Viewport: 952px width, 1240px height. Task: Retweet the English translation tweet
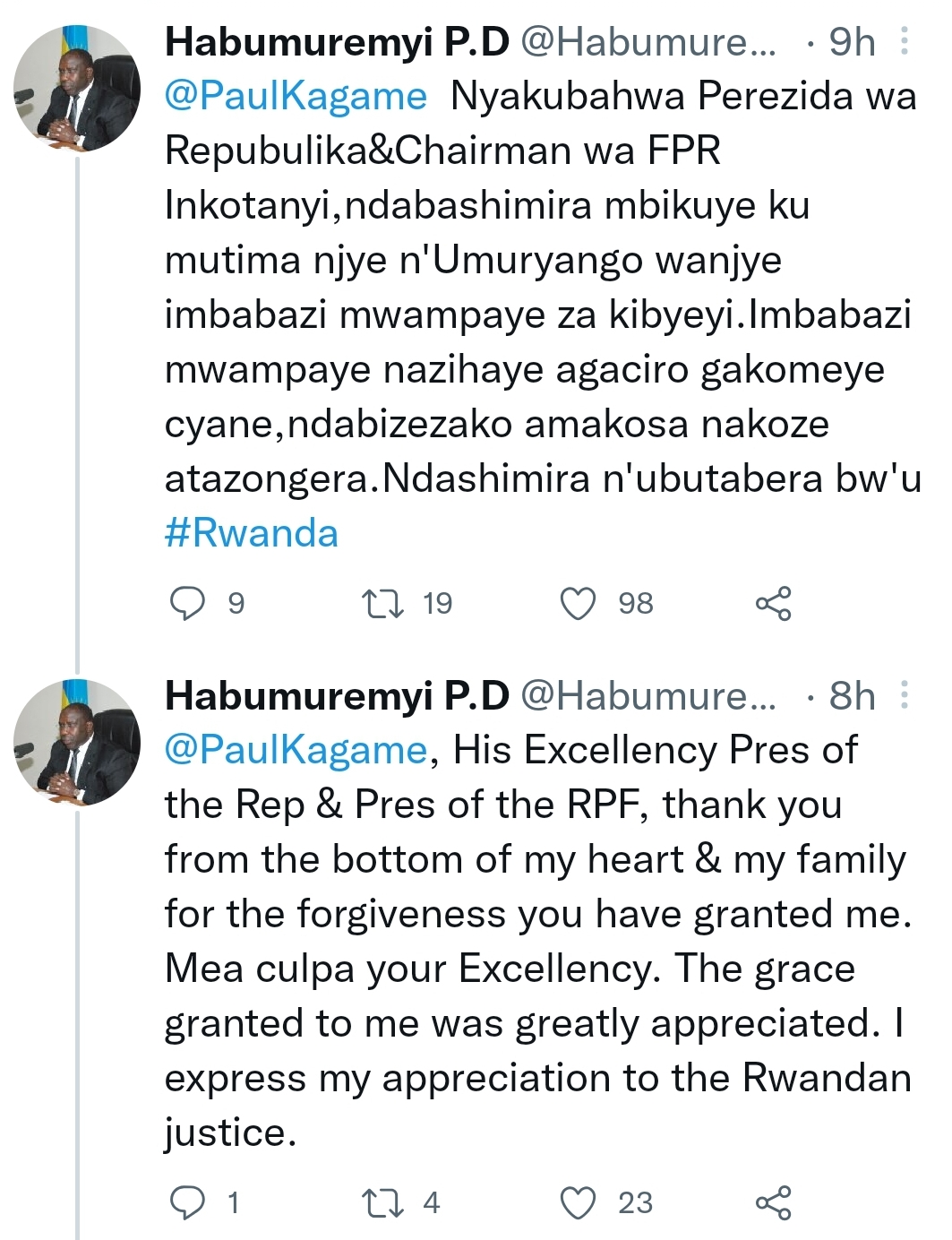click(382, 1202)
